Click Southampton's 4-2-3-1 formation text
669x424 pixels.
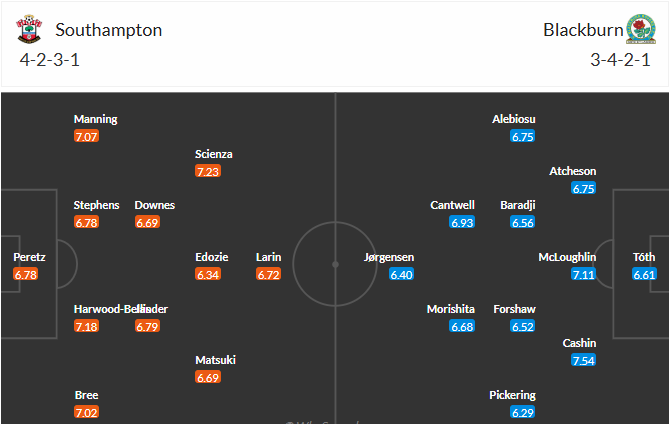47,58
